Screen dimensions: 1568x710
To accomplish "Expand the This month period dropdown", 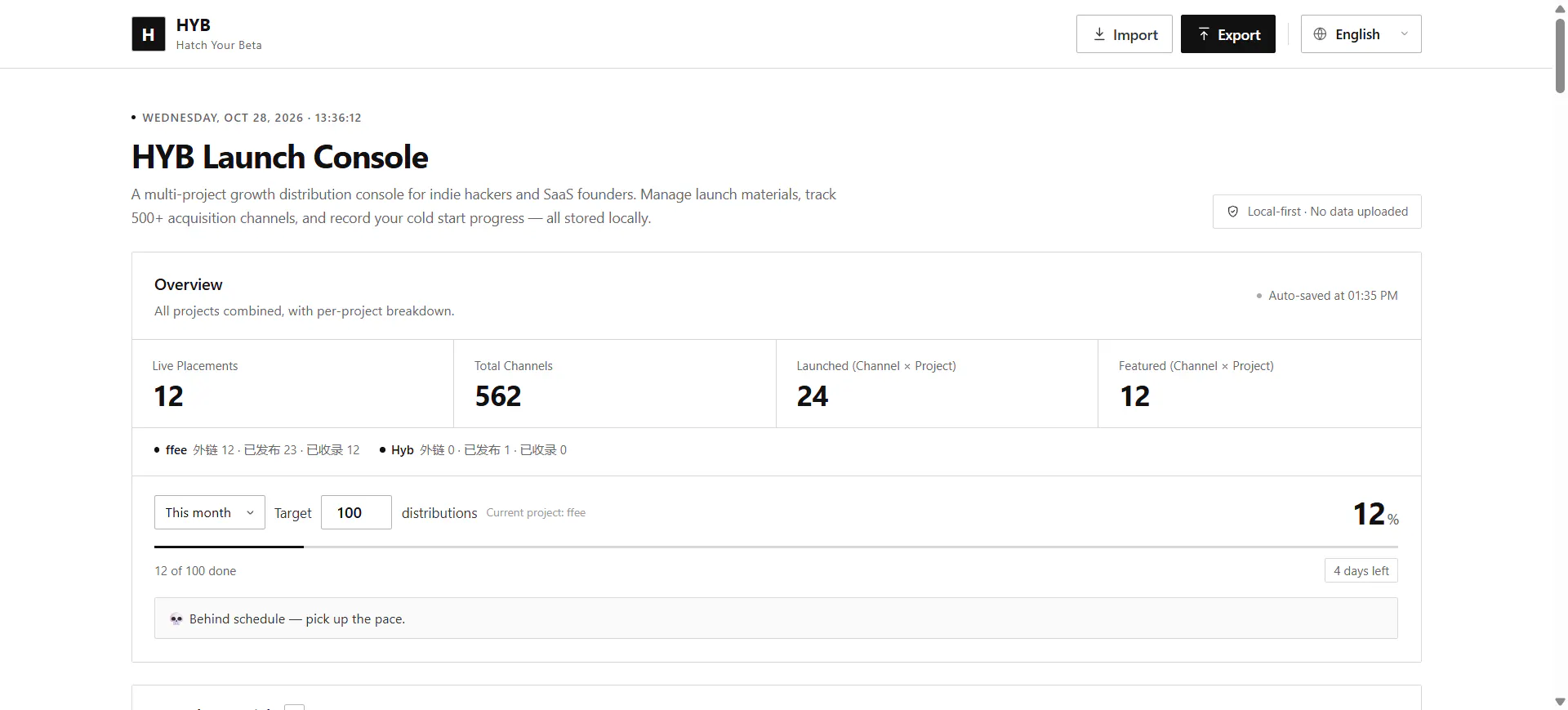I will click(x=210, y=512).
